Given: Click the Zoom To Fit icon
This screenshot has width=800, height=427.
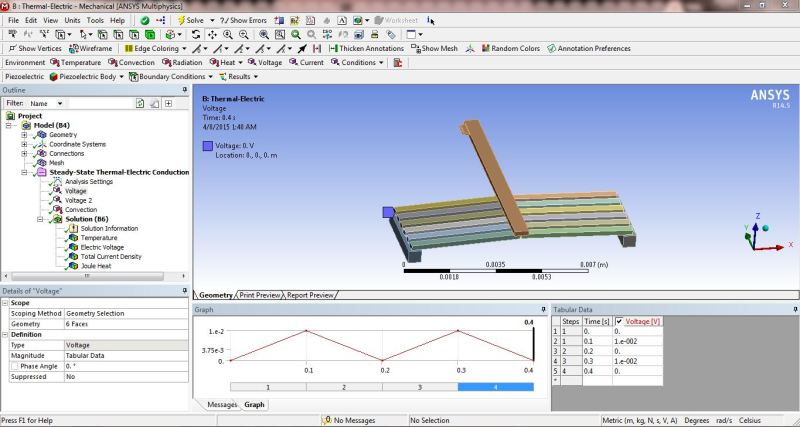Looking at the screenshot, I should pos(264,35).
